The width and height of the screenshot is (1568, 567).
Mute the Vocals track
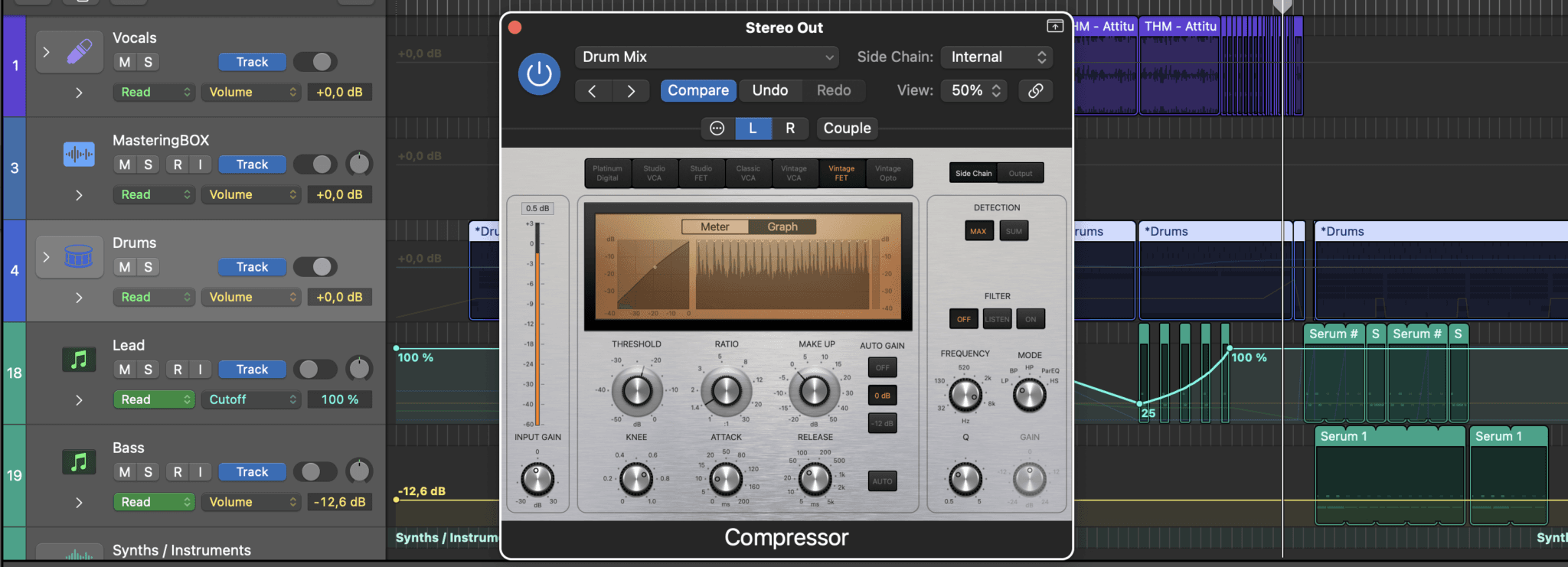pos(125,62)
